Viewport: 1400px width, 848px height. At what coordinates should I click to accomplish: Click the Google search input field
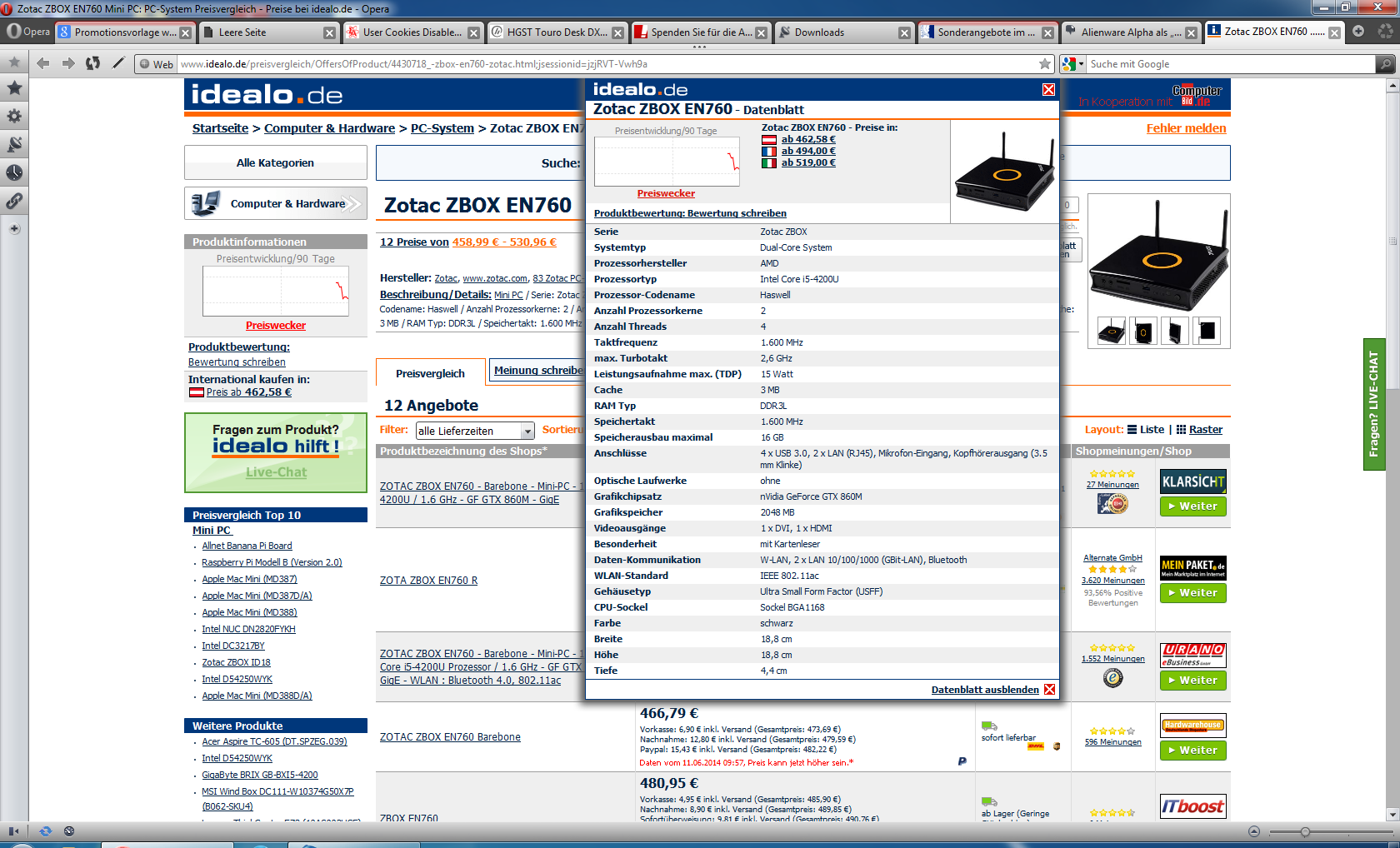[1231, 64]
